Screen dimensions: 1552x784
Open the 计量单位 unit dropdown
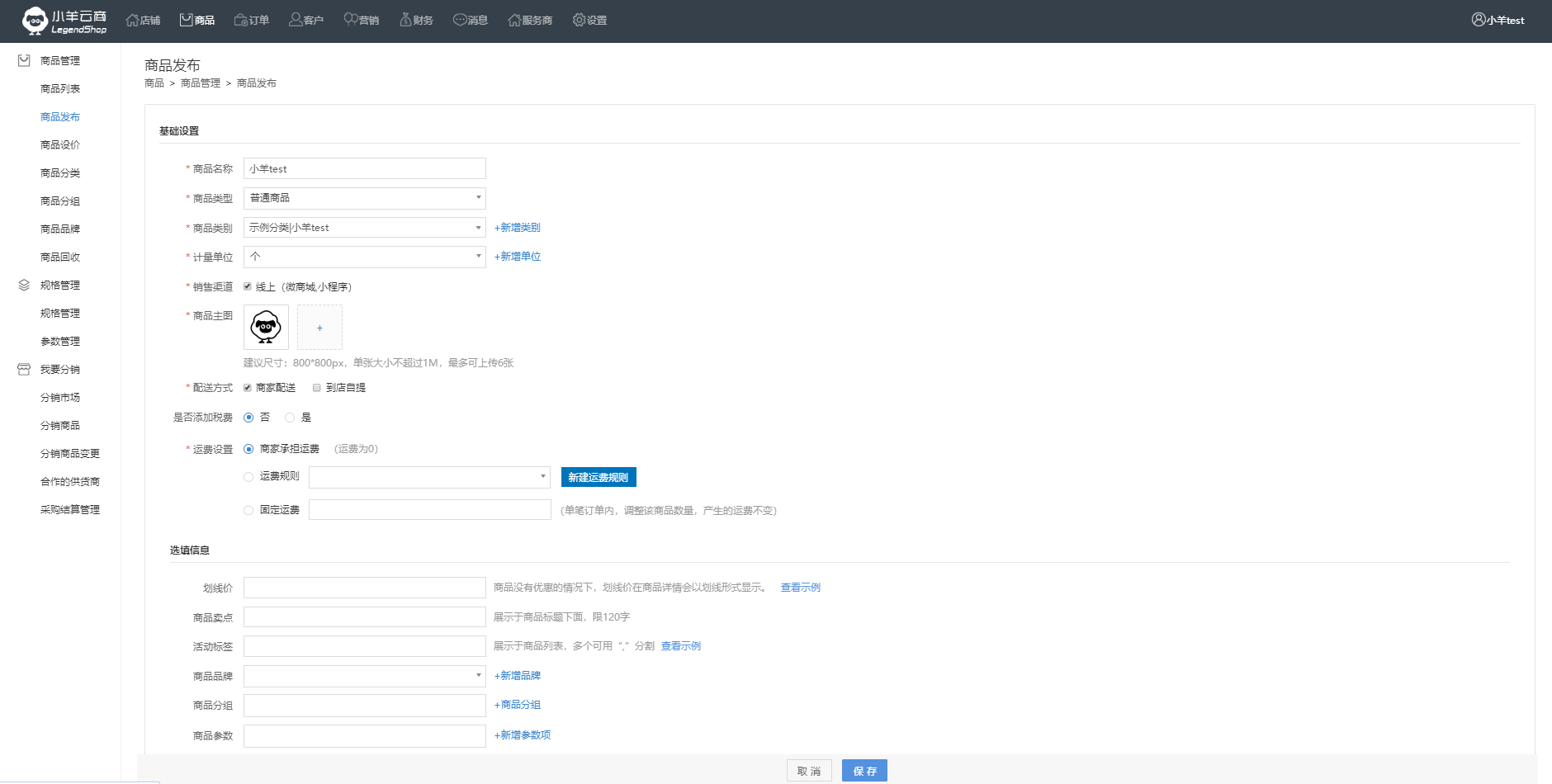pyautogui.click(x=364, y=257)
